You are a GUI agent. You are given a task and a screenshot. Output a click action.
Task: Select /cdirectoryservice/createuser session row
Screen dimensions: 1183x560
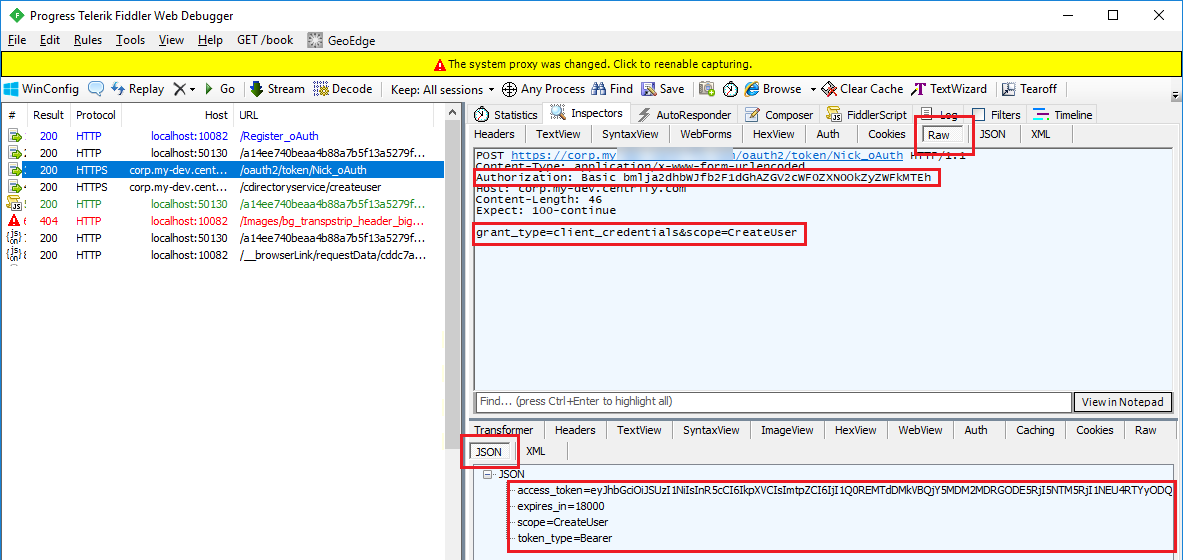221,187
